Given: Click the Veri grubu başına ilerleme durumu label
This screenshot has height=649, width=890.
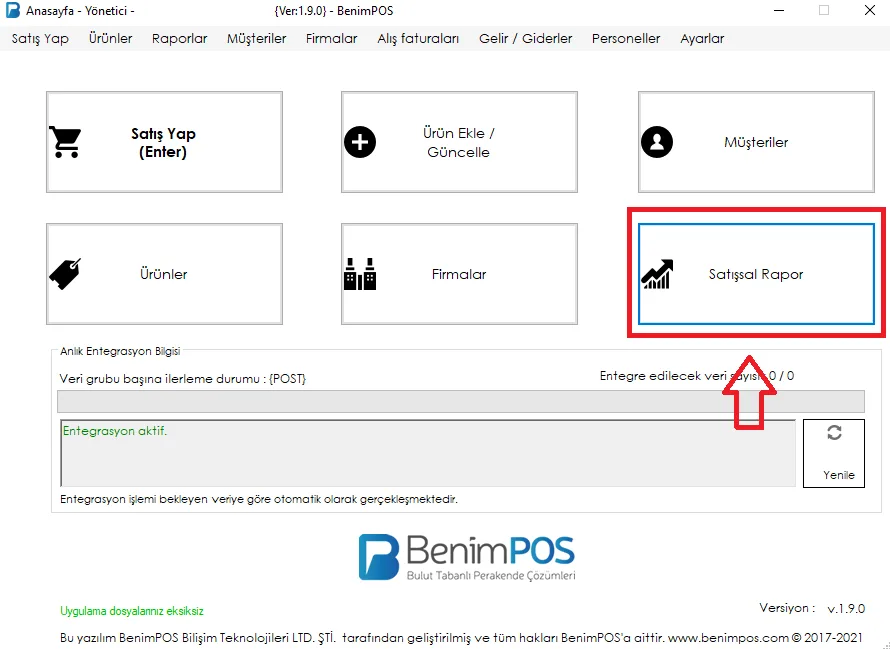Looking at the screenshot, I should (x=183, y=379).
